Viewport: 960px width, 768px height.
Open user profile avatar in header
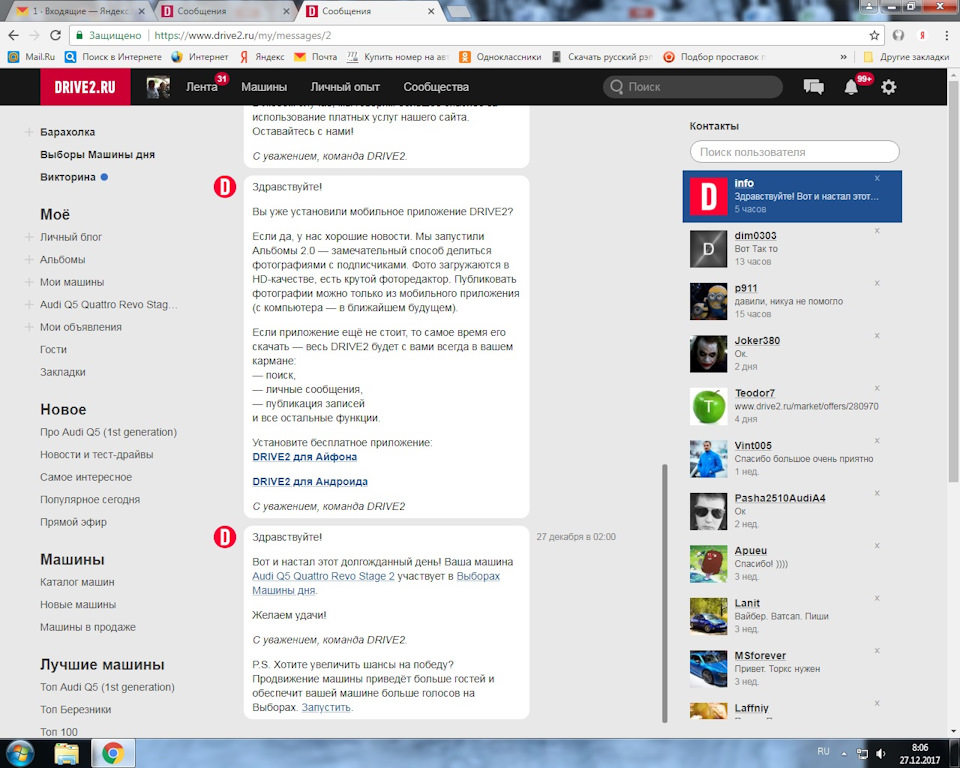(x=158, y=87)
